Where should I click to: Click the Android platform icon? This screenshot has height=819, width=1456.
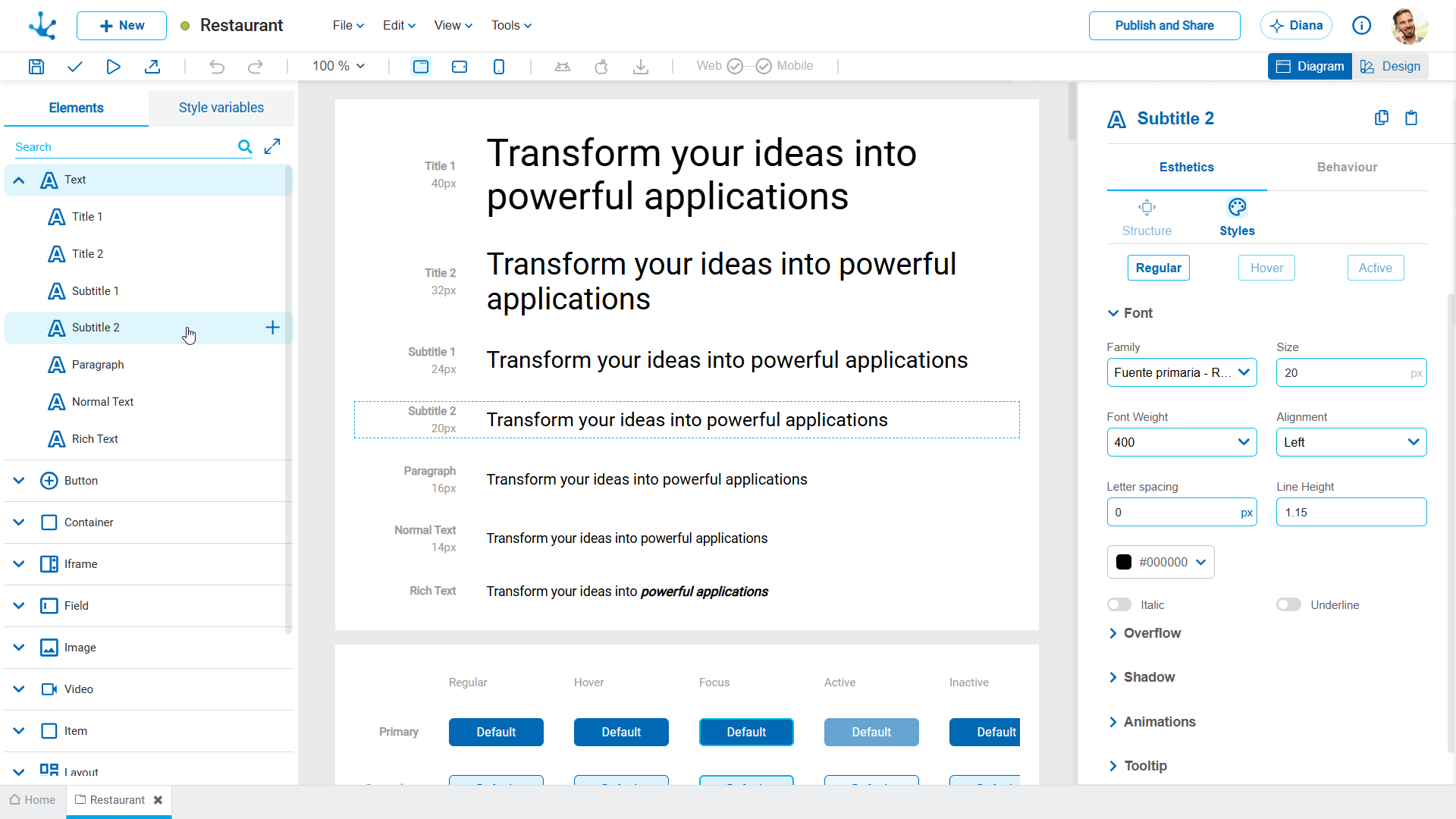[x=563, y=67]
